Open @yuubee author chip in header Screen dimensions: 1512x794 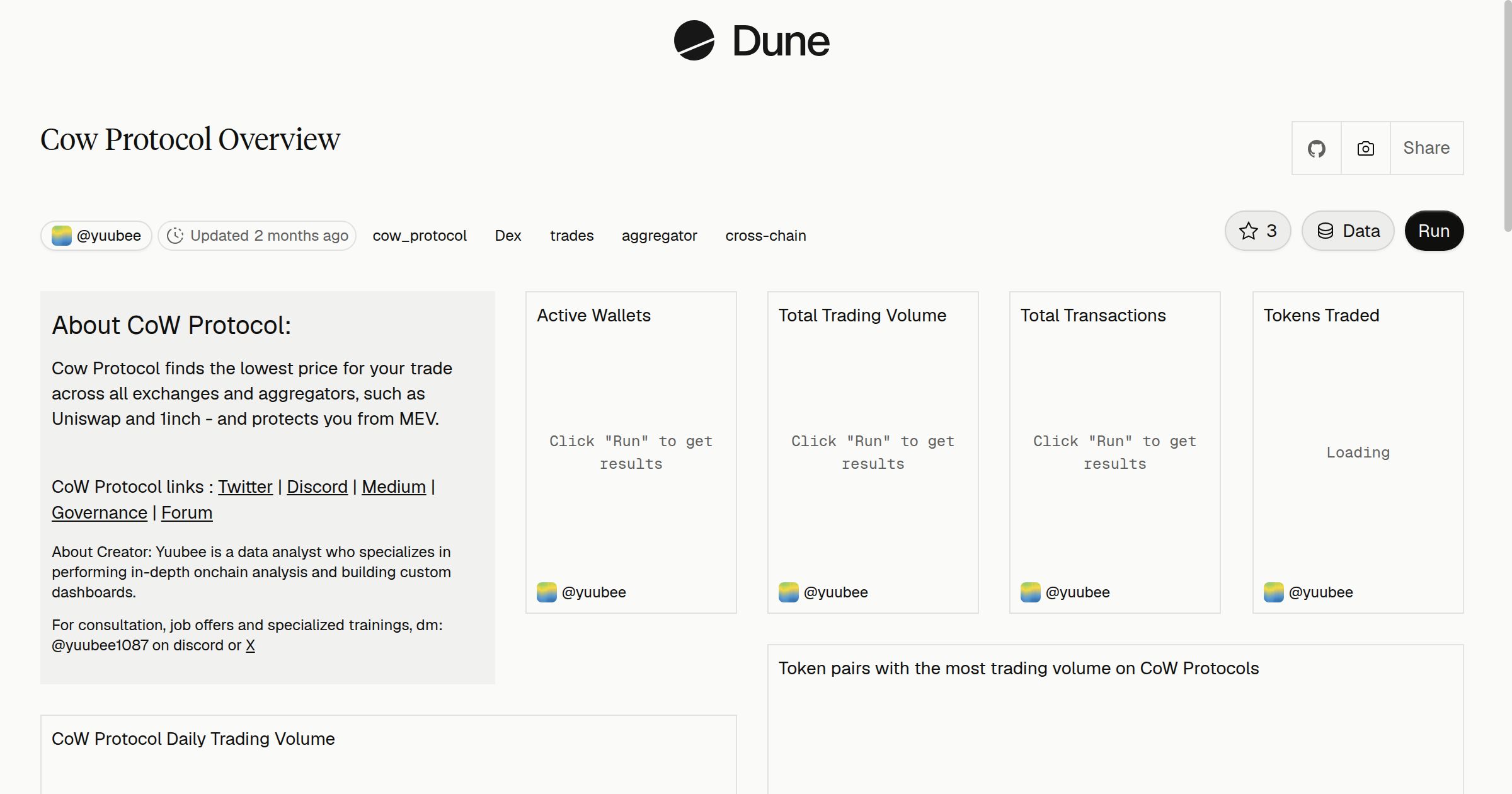[96, 236]
